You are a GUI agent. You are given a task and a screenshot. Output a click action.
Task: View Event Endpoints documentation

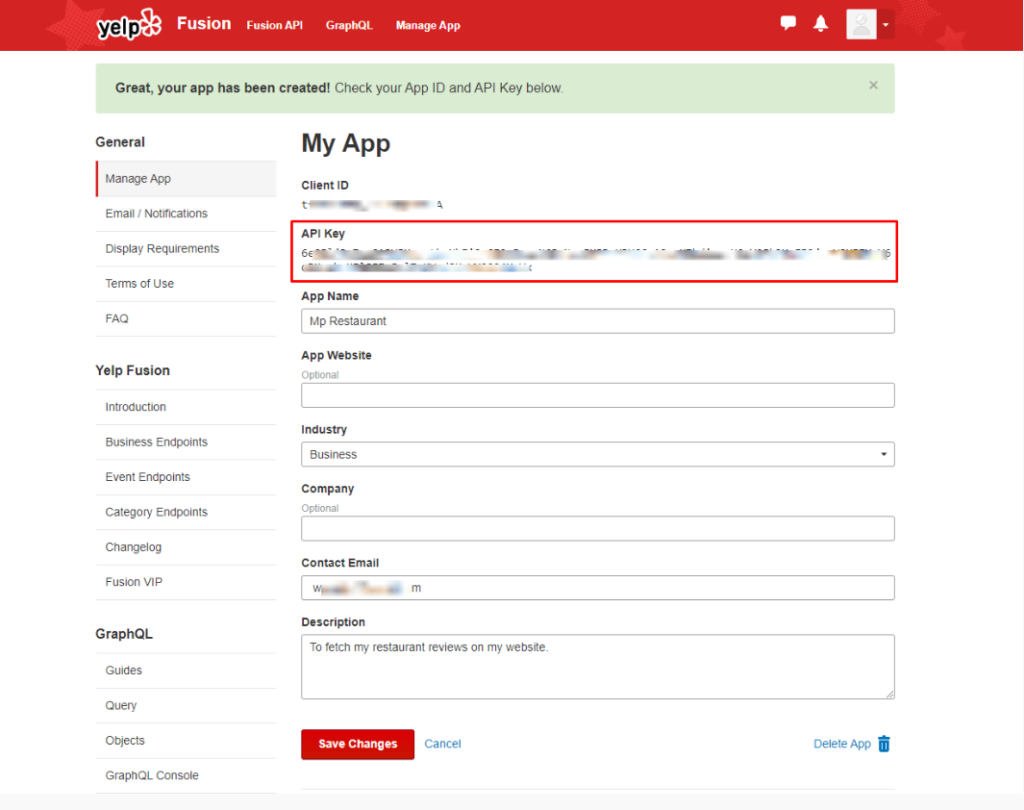[186, 477]
